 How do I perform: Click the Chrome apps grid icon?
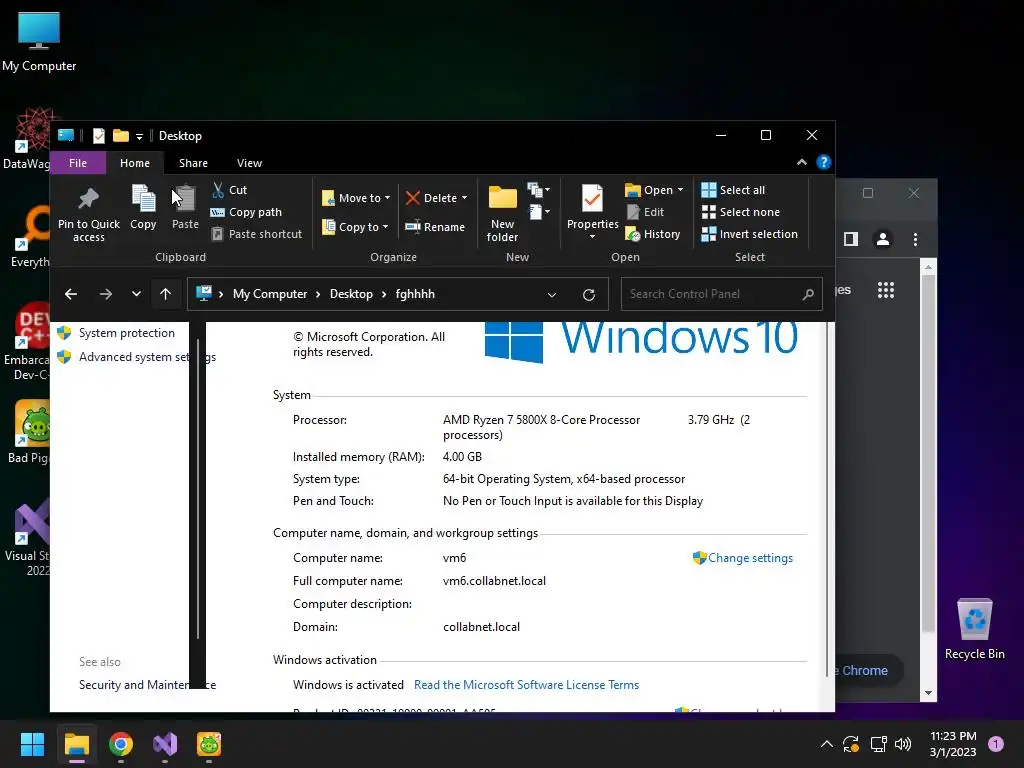tap(886, 290)
